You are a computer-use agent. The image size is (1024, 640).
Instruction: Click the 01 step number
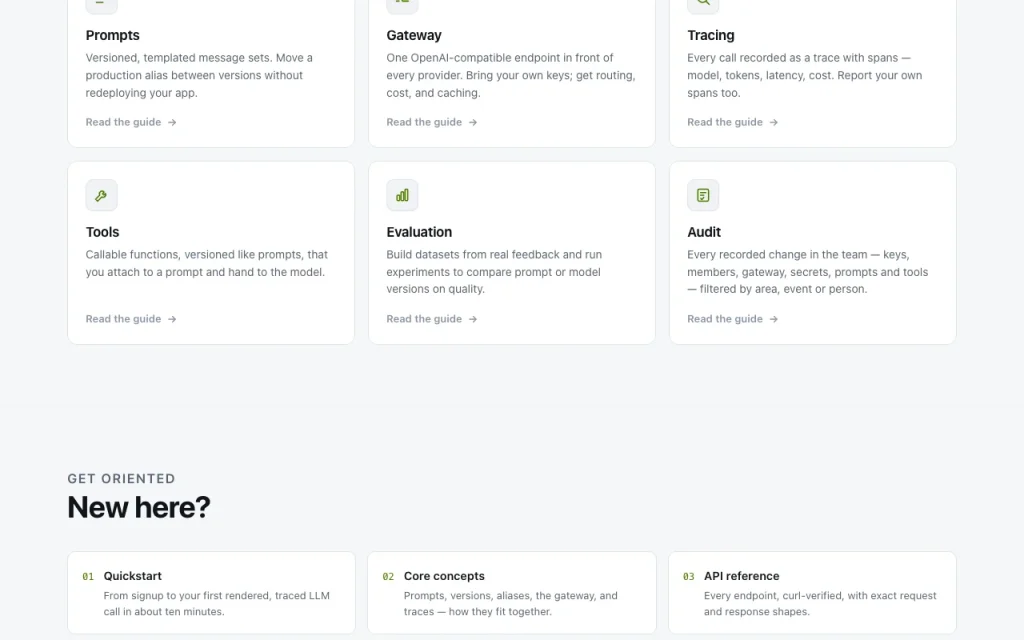click(x=88, y=577)
